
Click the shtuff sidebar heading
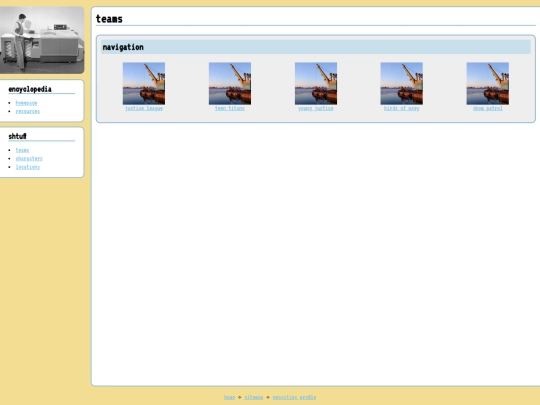(x=18, y=136)
